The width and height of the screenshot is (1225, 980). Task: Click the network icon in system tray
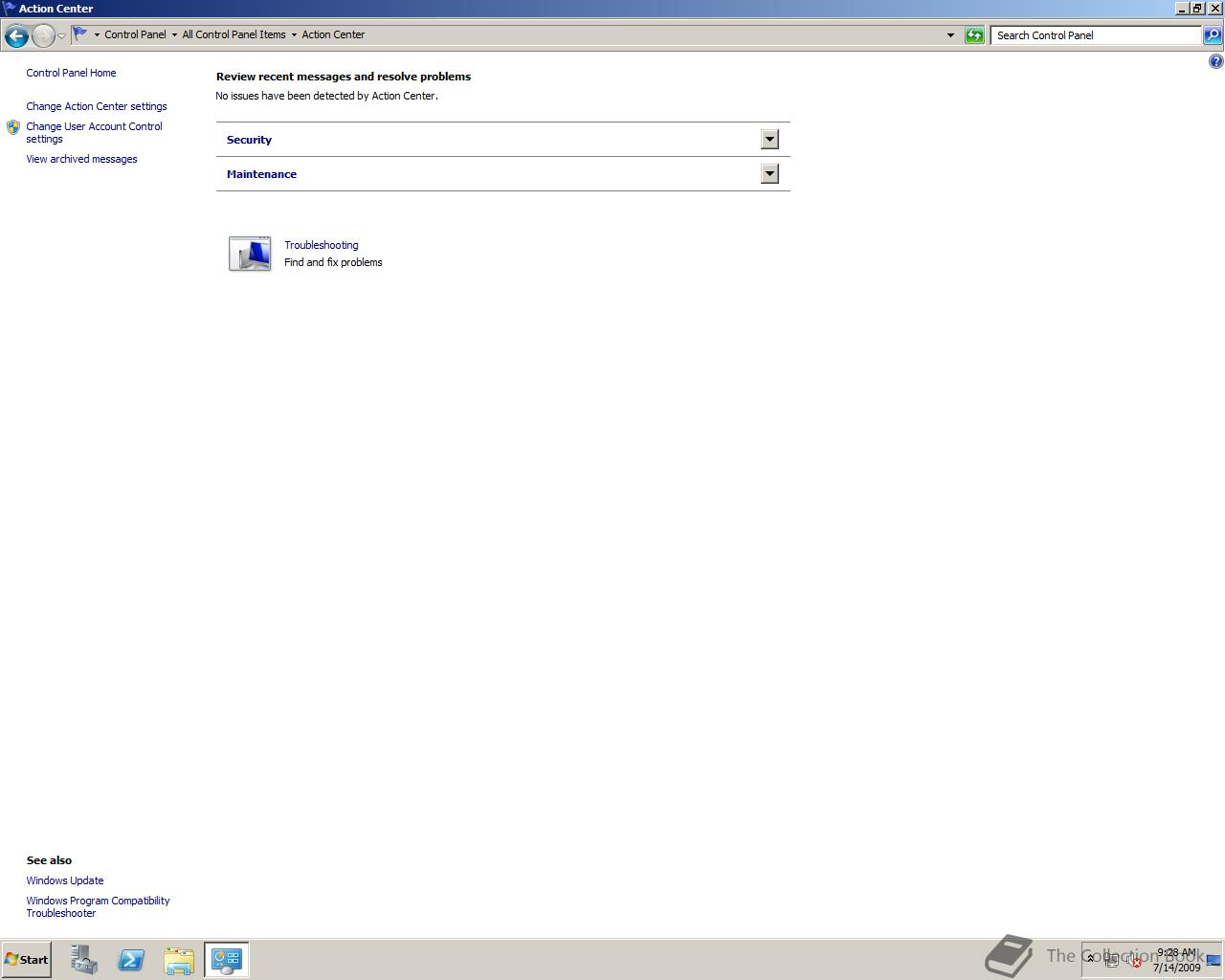click(1112, 961)
